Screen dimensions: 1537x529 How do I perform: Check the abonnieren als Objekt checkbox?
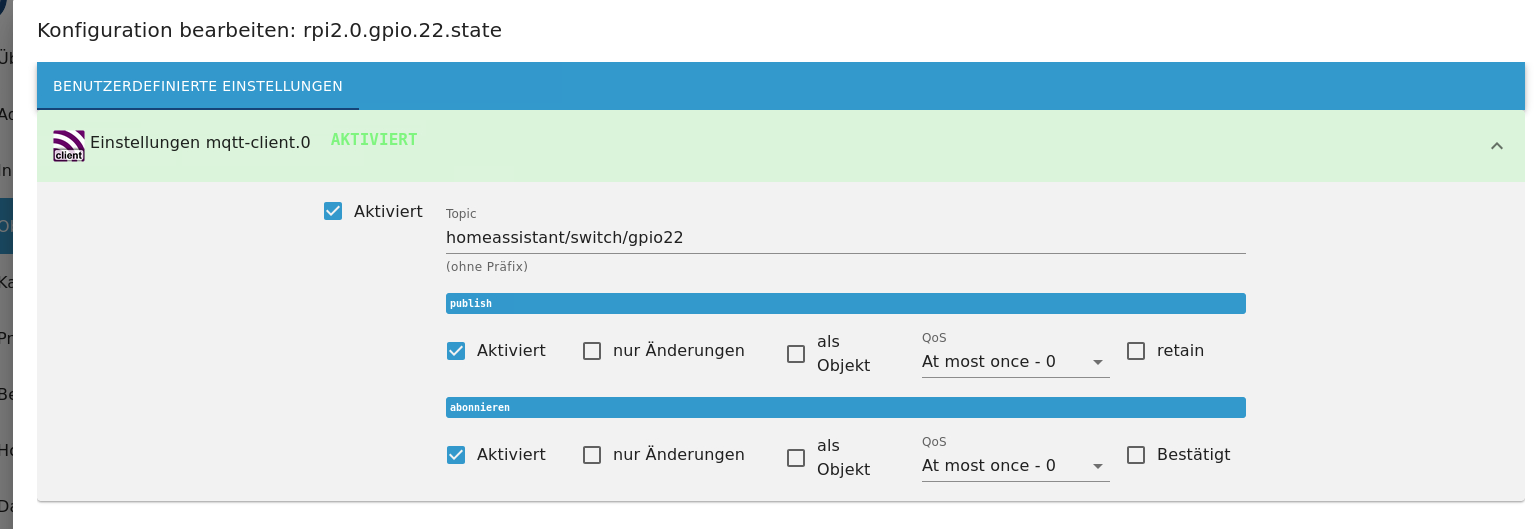796,458
